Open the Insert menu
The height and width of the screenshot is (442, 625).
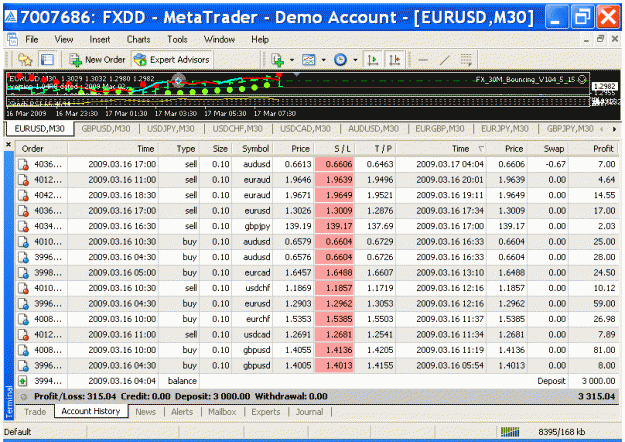point(100,39)
